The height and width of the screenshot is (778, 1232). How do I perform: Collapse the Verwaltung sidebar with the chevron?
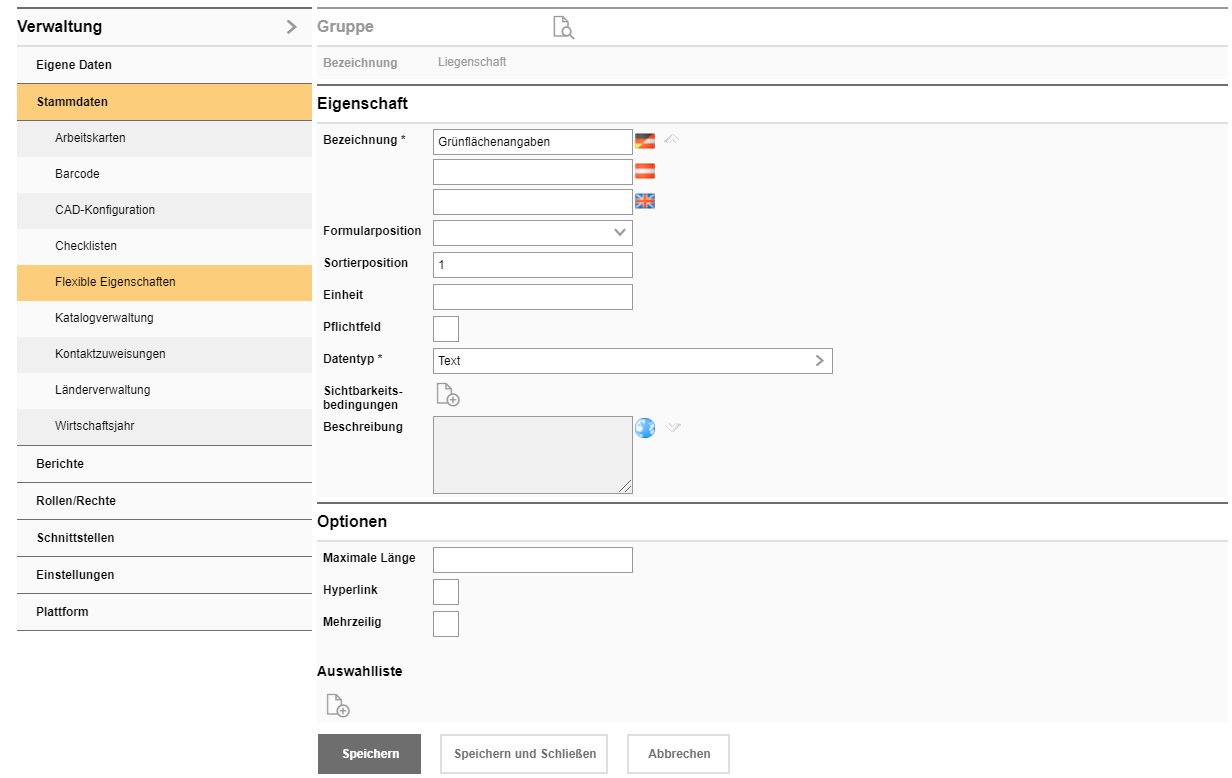[291, 27]
